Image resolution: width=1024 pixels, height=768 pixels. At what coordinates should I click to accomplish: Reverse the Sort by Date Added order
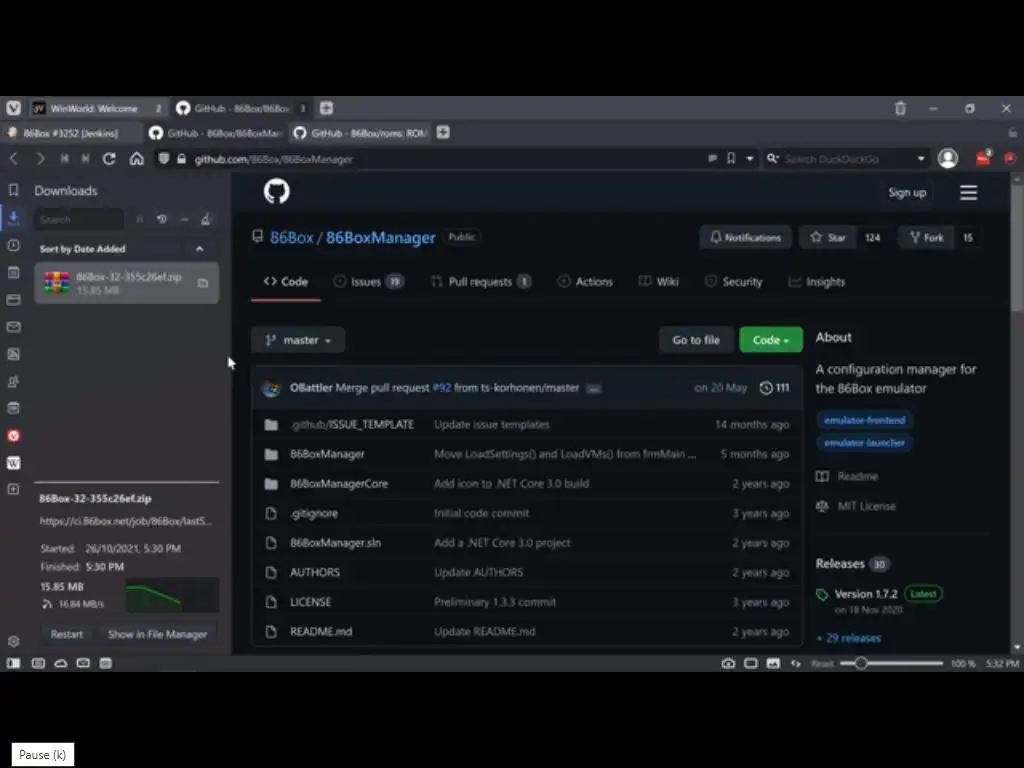coord(199,249)
